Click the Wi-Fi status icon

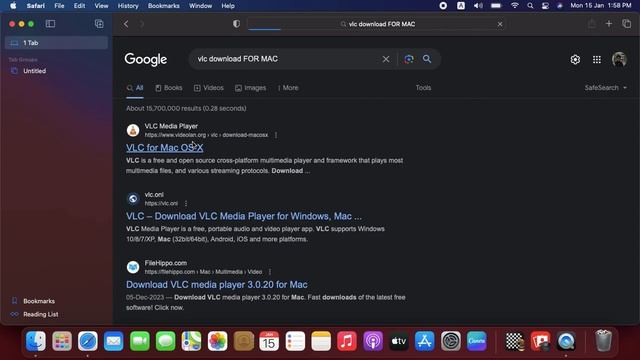coord(515,6)
